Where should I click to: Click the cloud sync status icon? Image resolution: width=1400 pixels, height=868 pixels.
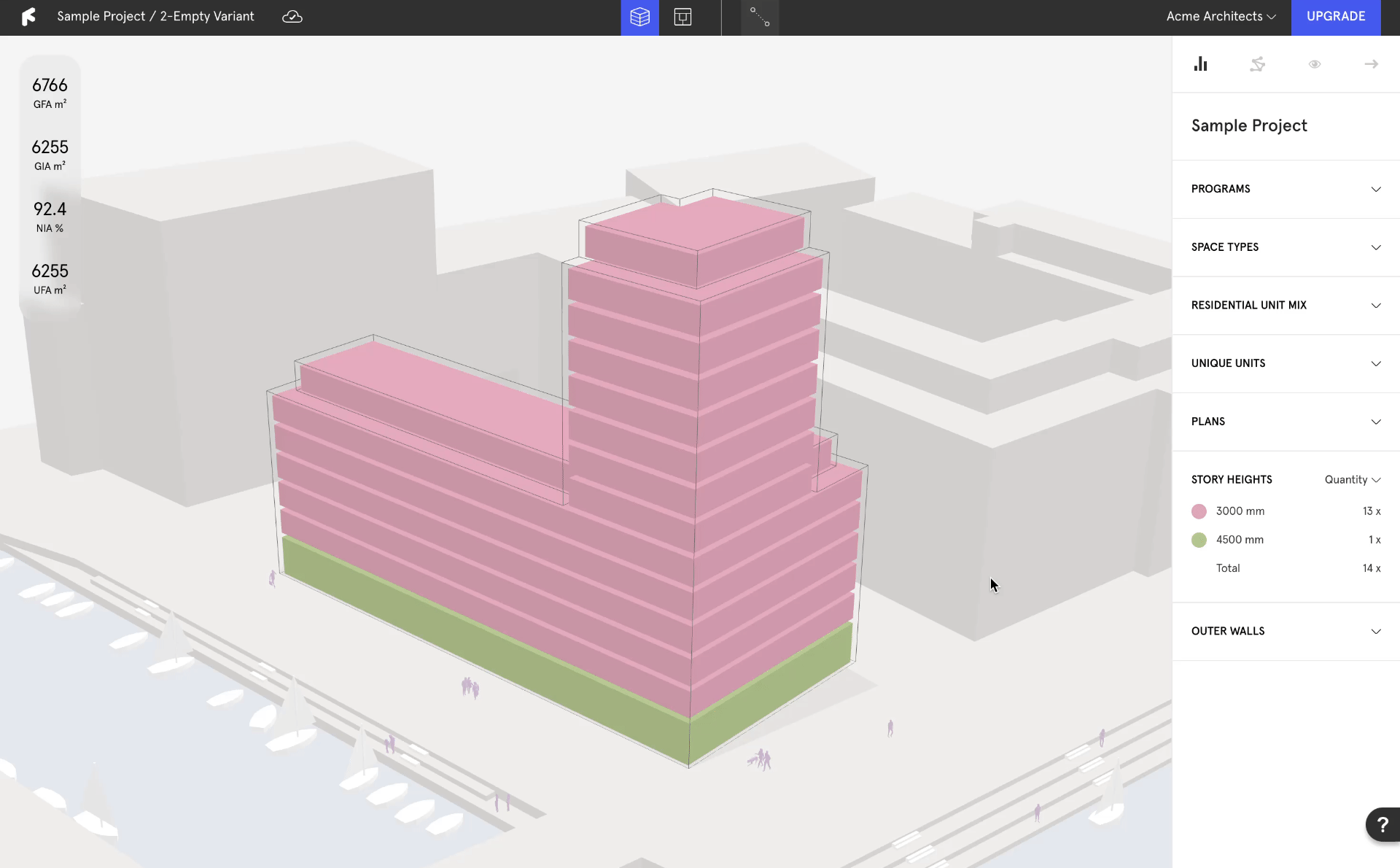[x=292, y=17]
